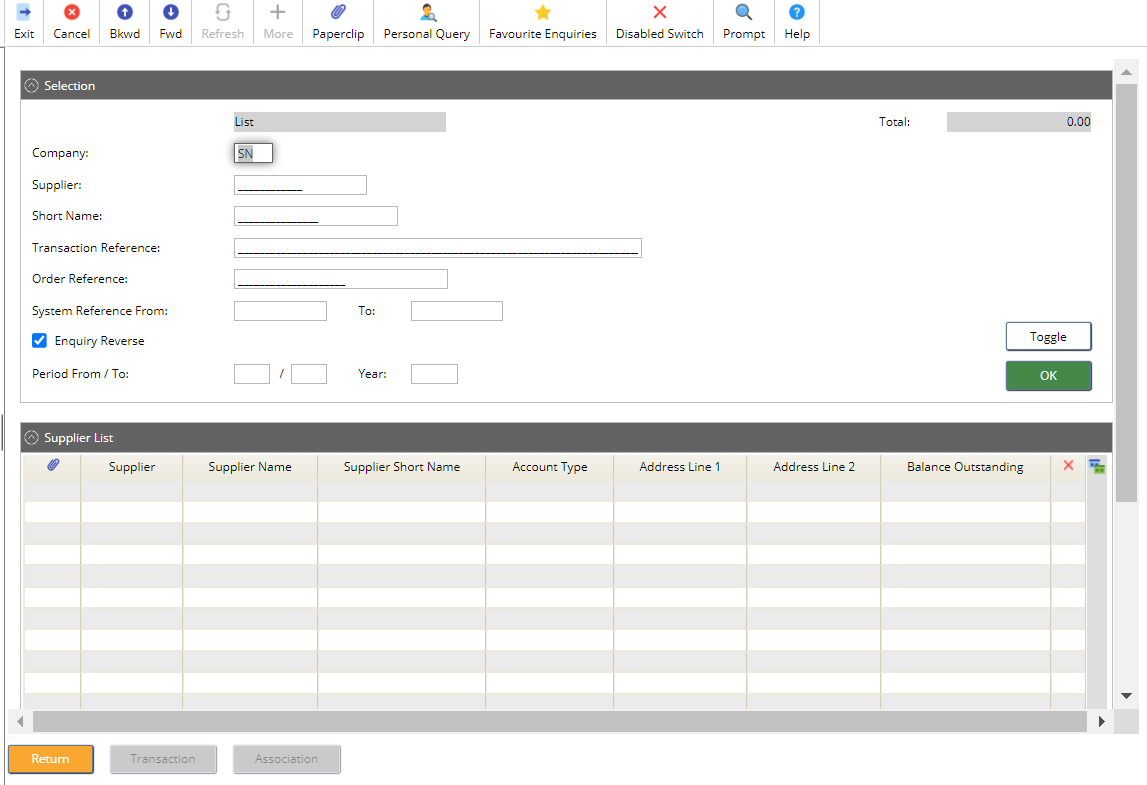Click the paperclip column icon in Supplier List

click(53, 465)
